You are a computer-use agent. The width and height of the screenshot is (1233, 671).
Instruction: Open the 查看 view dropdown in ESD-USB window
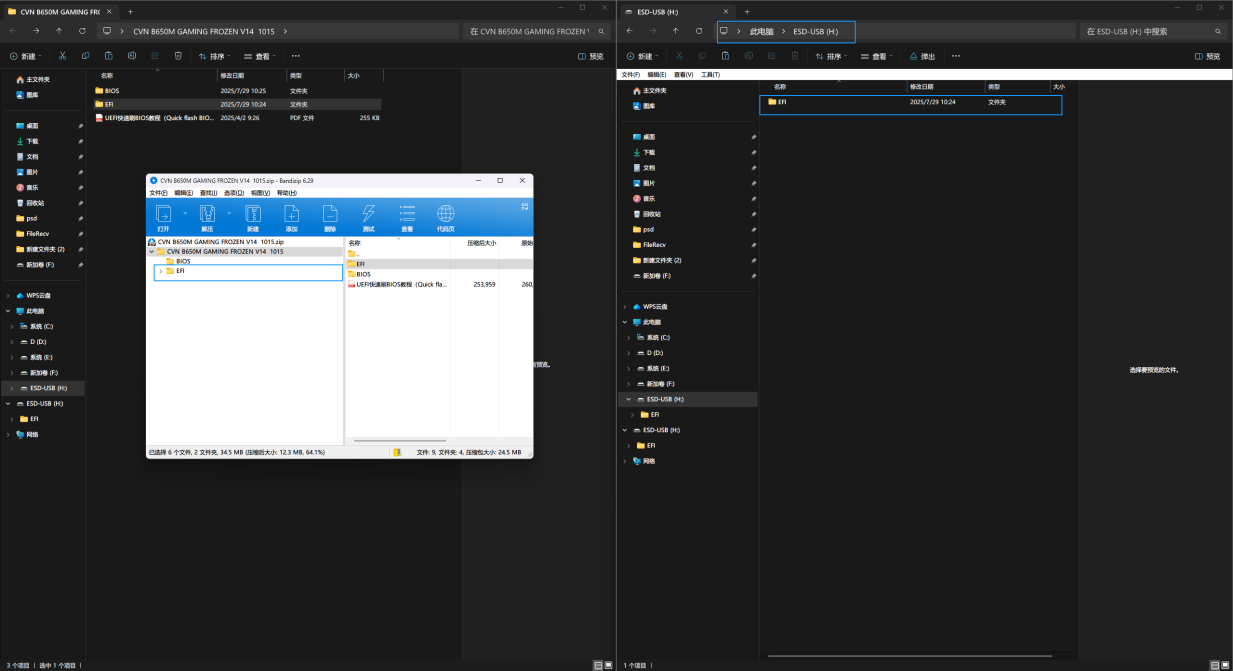pyautogui.click(x=878, y=56)
